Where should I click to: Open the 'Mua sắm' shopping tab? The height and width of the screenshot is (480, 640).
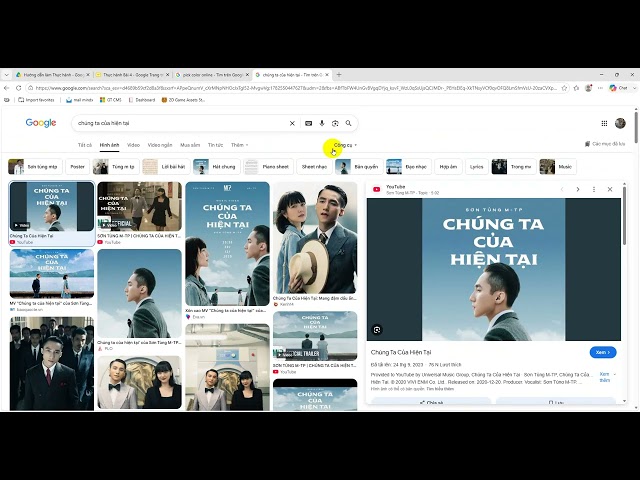click(x=190, y=145)
